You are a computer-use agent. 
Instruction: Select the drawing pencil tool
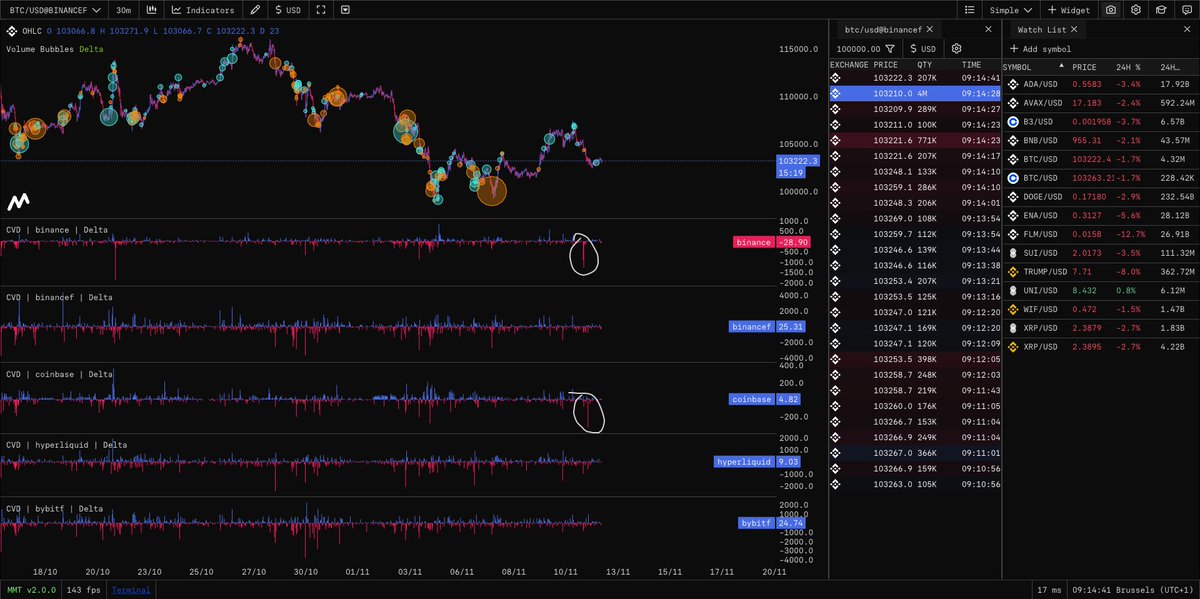(x=255, y=9)
